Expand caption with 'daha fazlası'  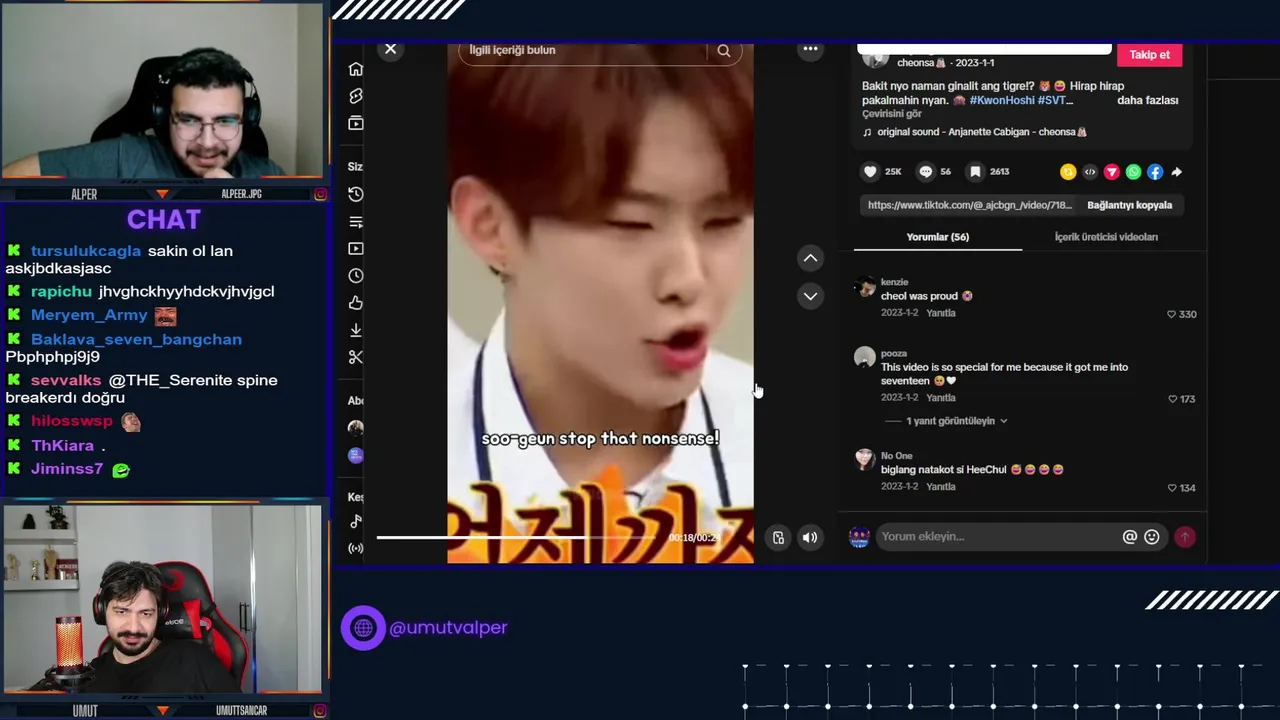click(x=1147, y=100)
